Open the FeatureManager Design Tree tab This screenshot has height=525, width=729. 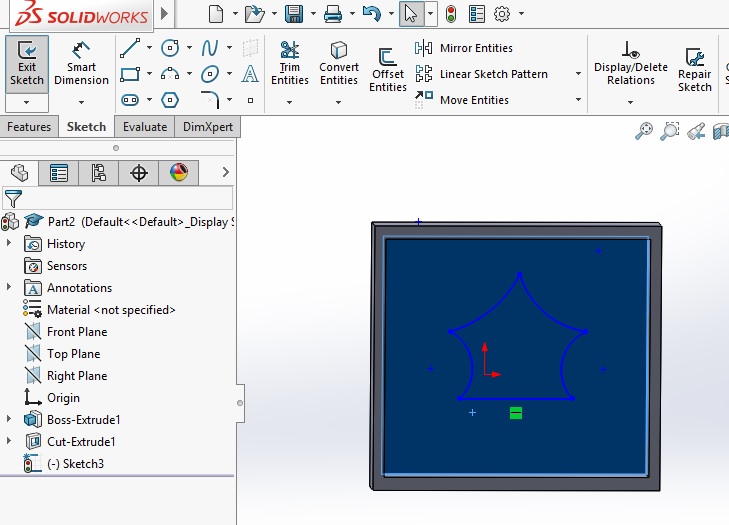[x=19, y=173]
